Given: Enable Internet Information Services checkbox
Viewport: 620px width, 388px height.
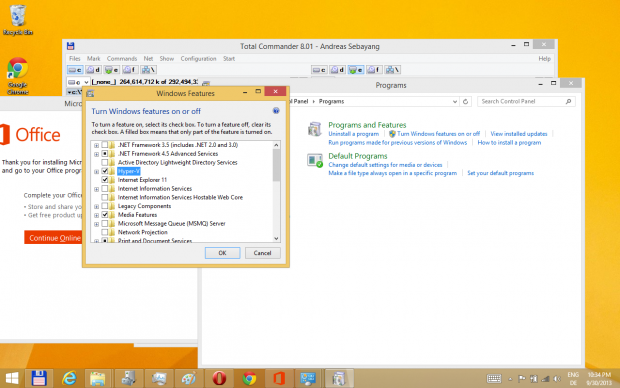Looking at the screenshot, I should pyautogui.click(x=105, y=188).
